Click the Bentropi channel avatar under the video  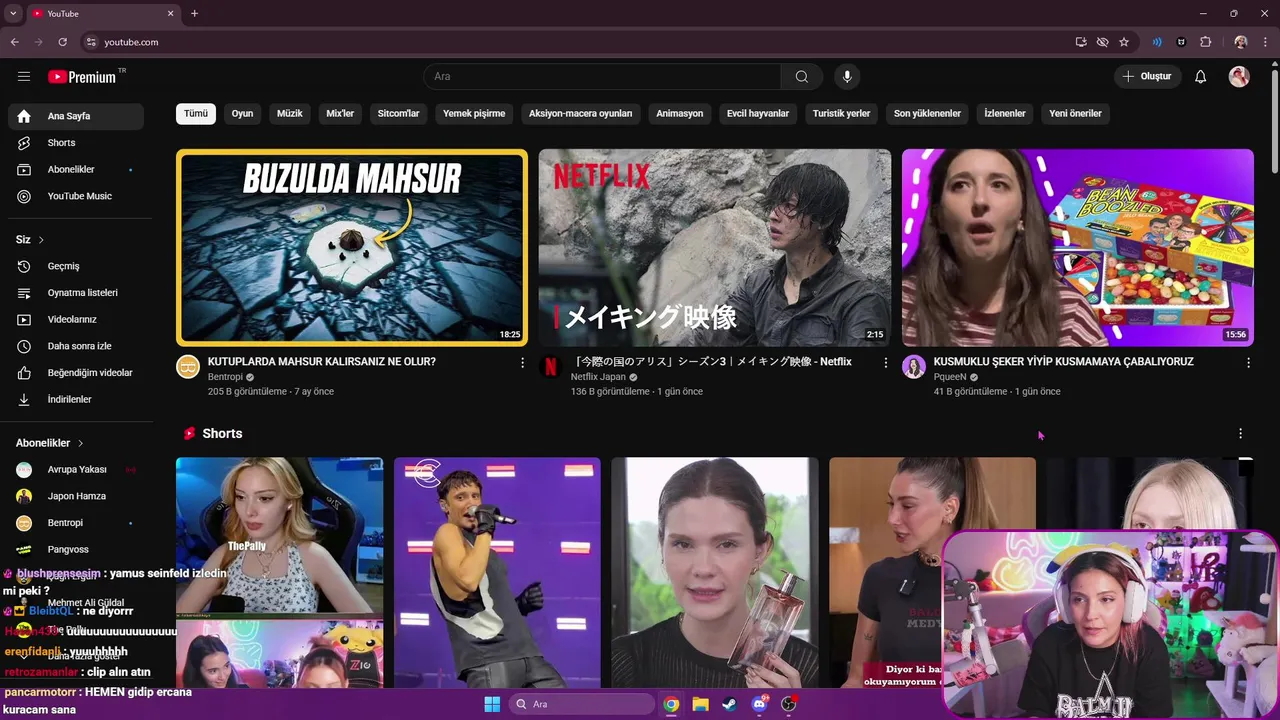click(188, 366)
